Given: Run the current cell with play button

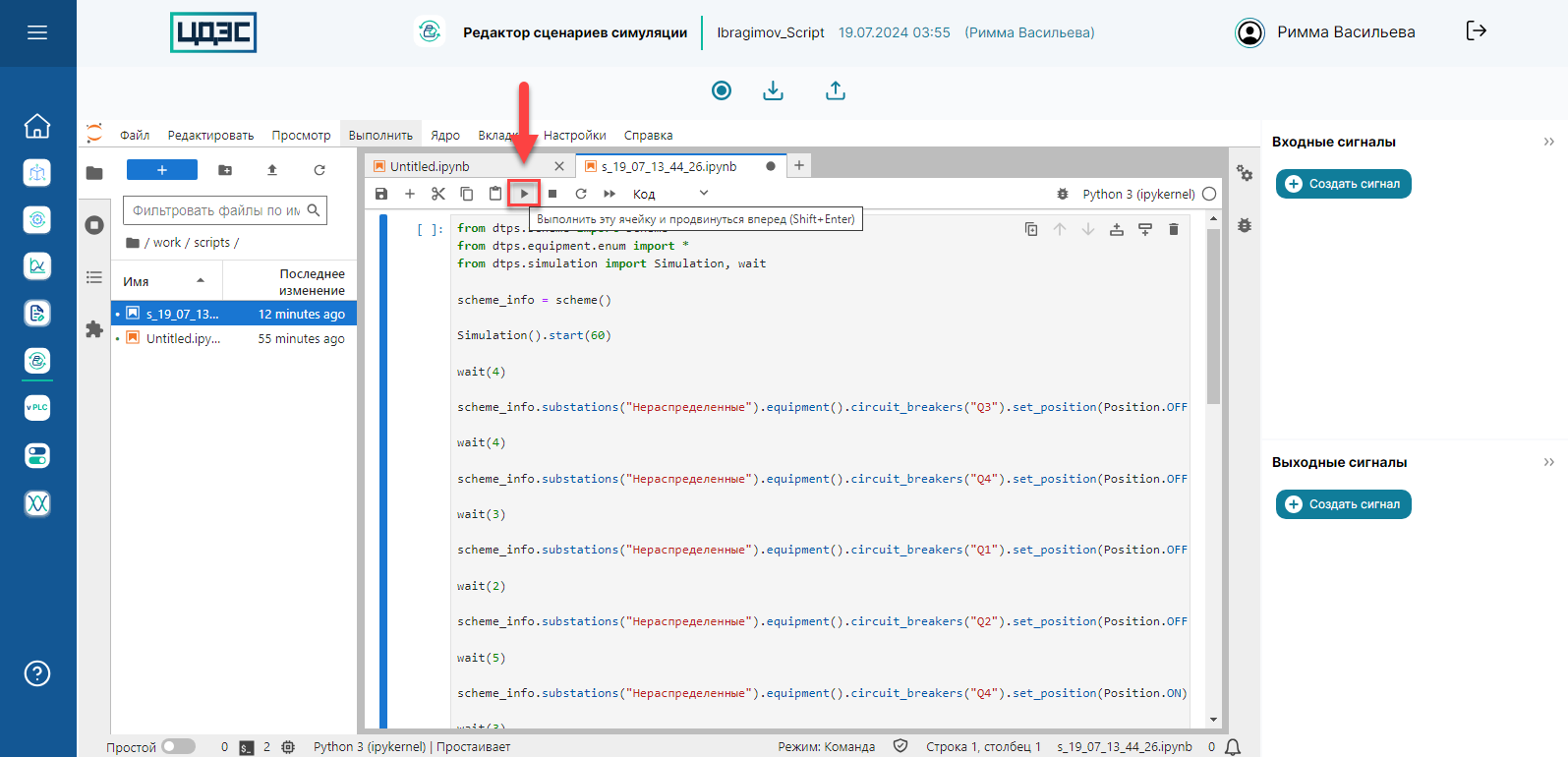Looking at the screenshot, I should tap(524, 194).
